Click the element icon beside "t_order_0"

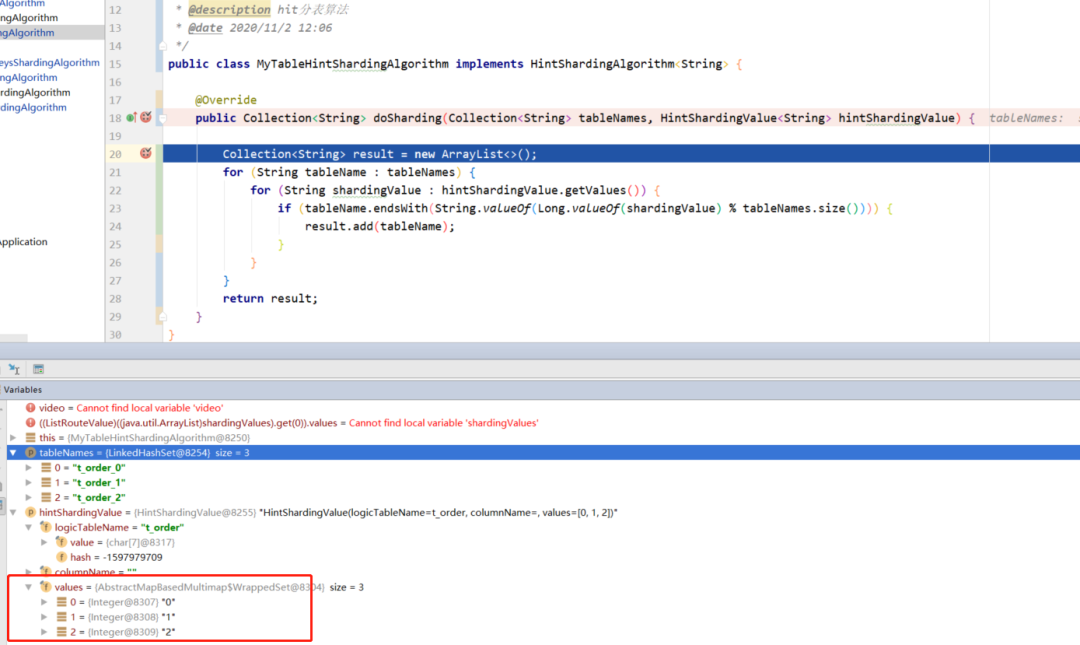coord(46,467)
